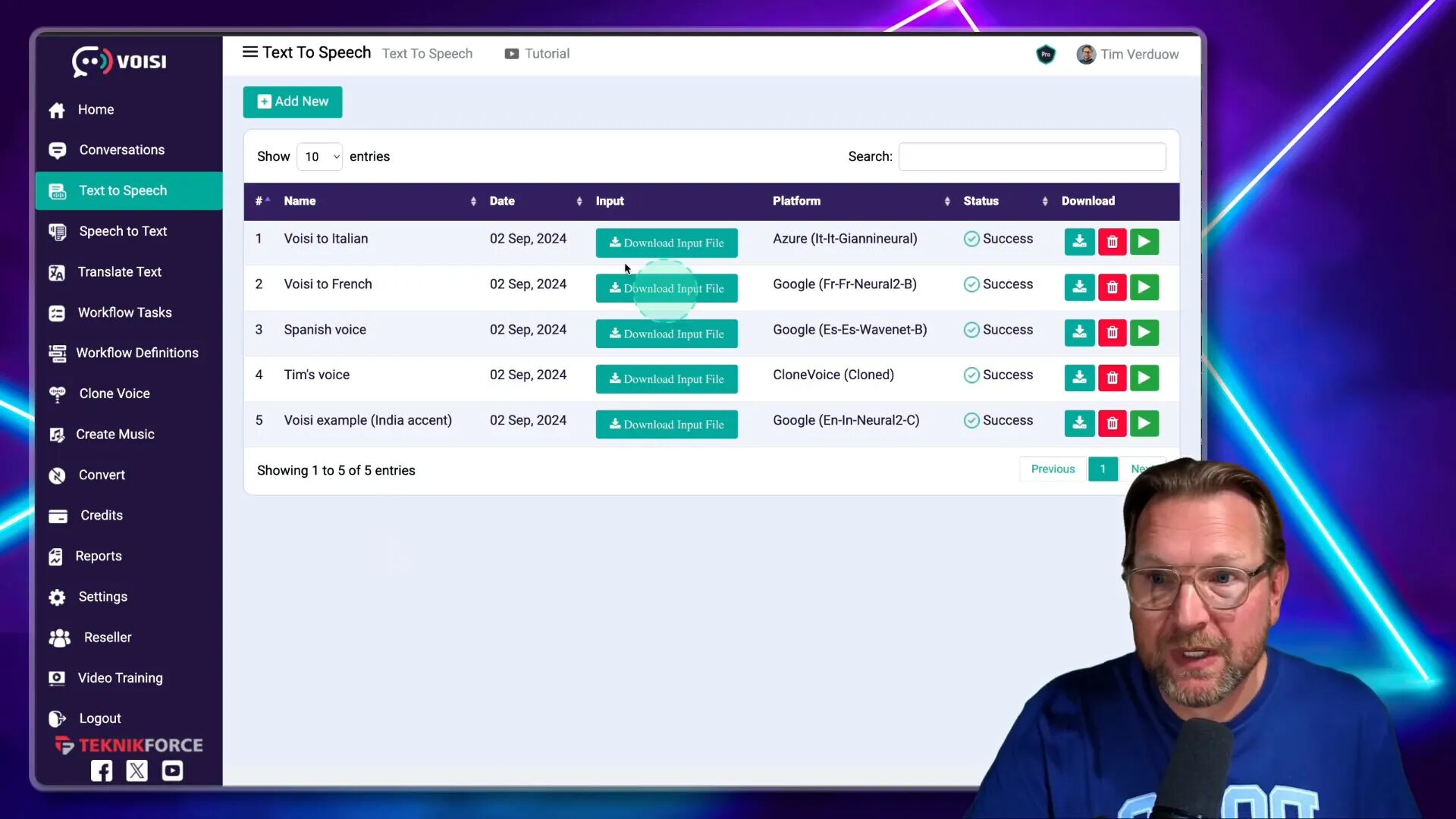1456x819 pixels.
Task: Click Add New button
Action: 293,101
